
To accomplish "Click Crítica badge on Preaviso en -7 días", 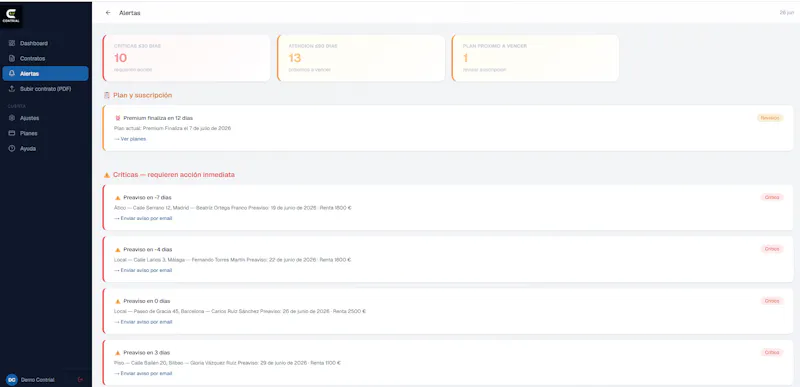I will pyautogui.click(x=772, y=197).
